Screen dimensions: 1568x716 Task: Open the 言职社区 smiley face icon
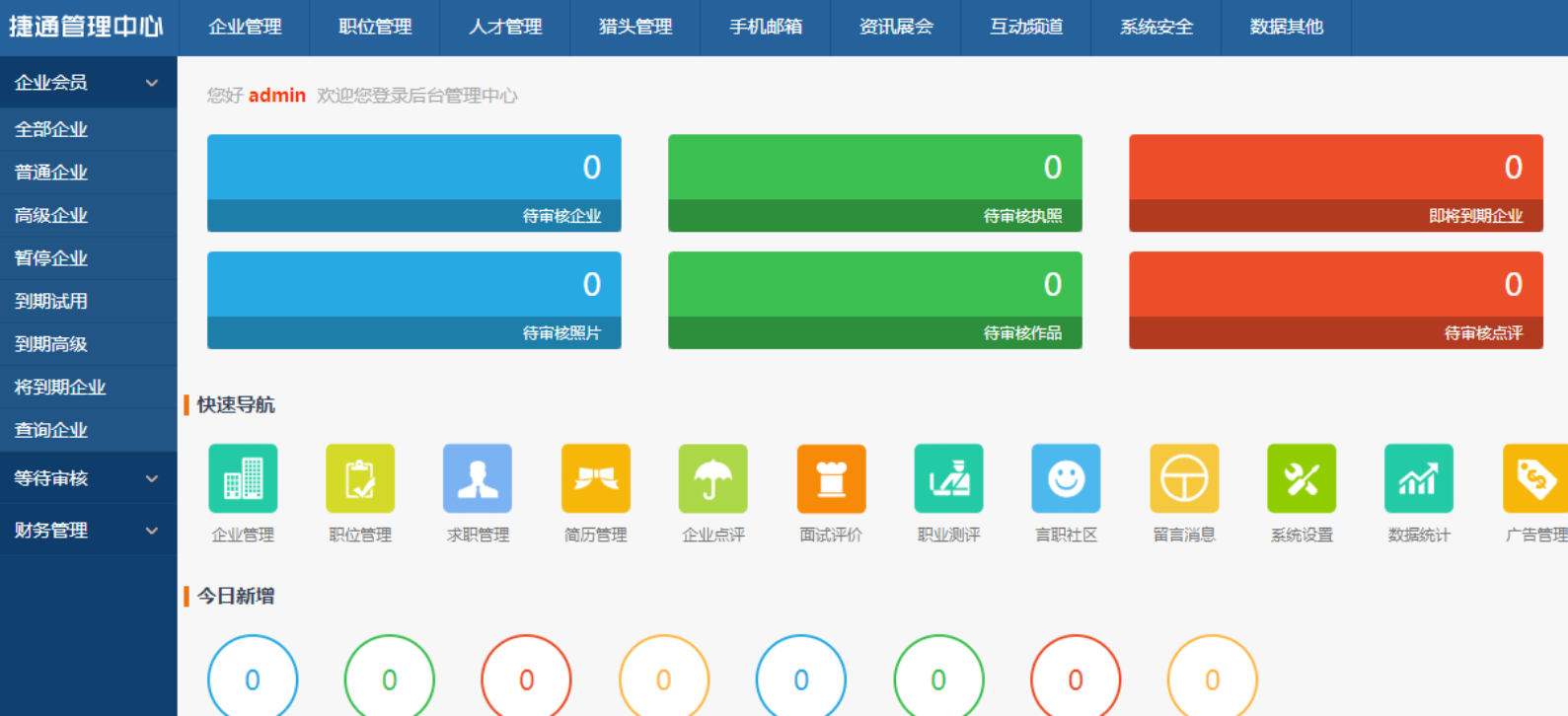coord(1066,479)
